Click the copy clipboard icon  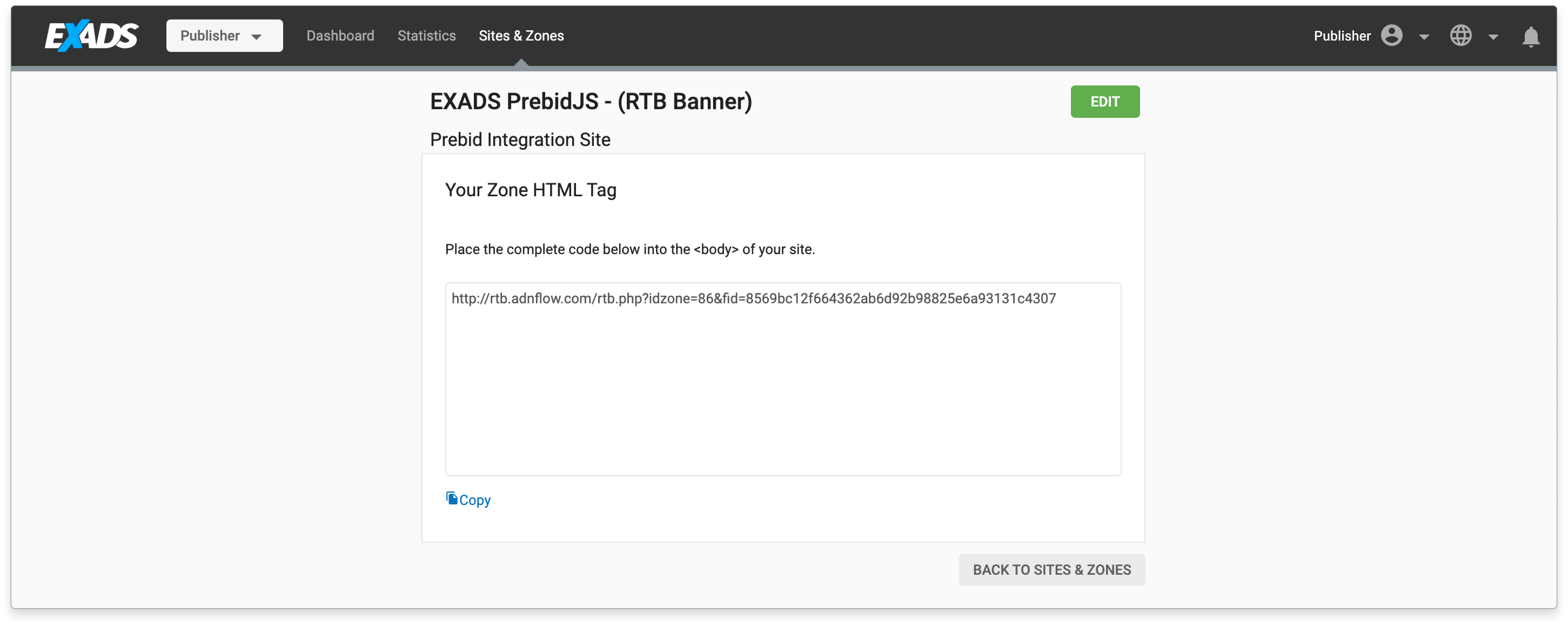coord(451,498)
